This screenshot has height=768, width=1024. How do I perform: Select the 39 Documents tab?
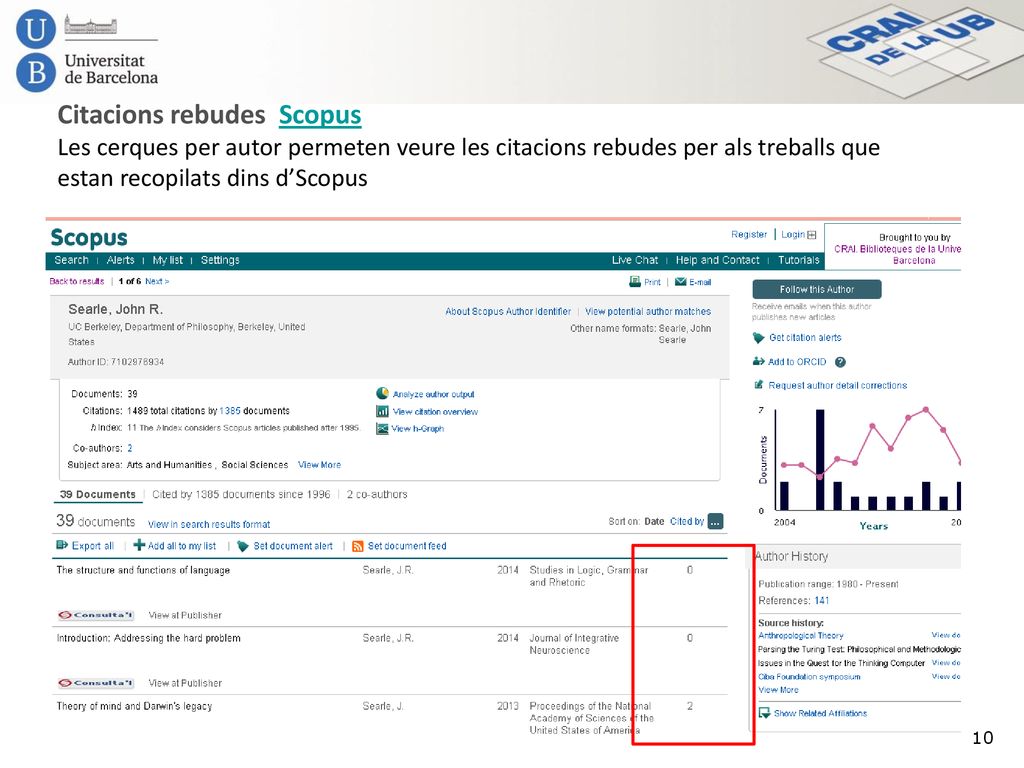point(98,494)
